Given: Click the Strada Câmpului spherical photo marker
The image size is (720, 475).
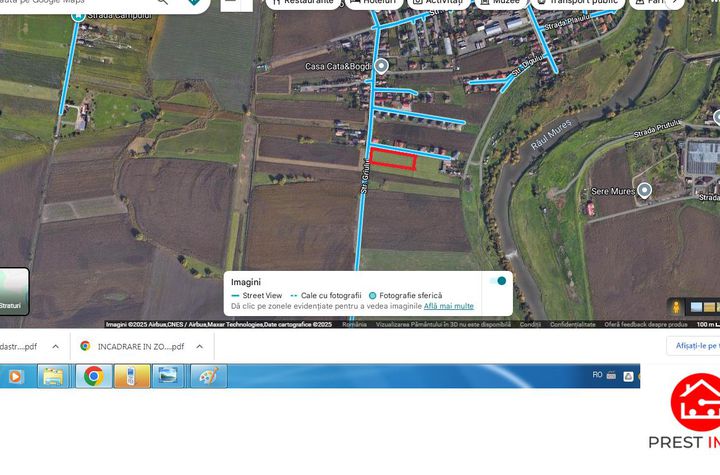Looking at the screenshot, I should coord(79,16).
